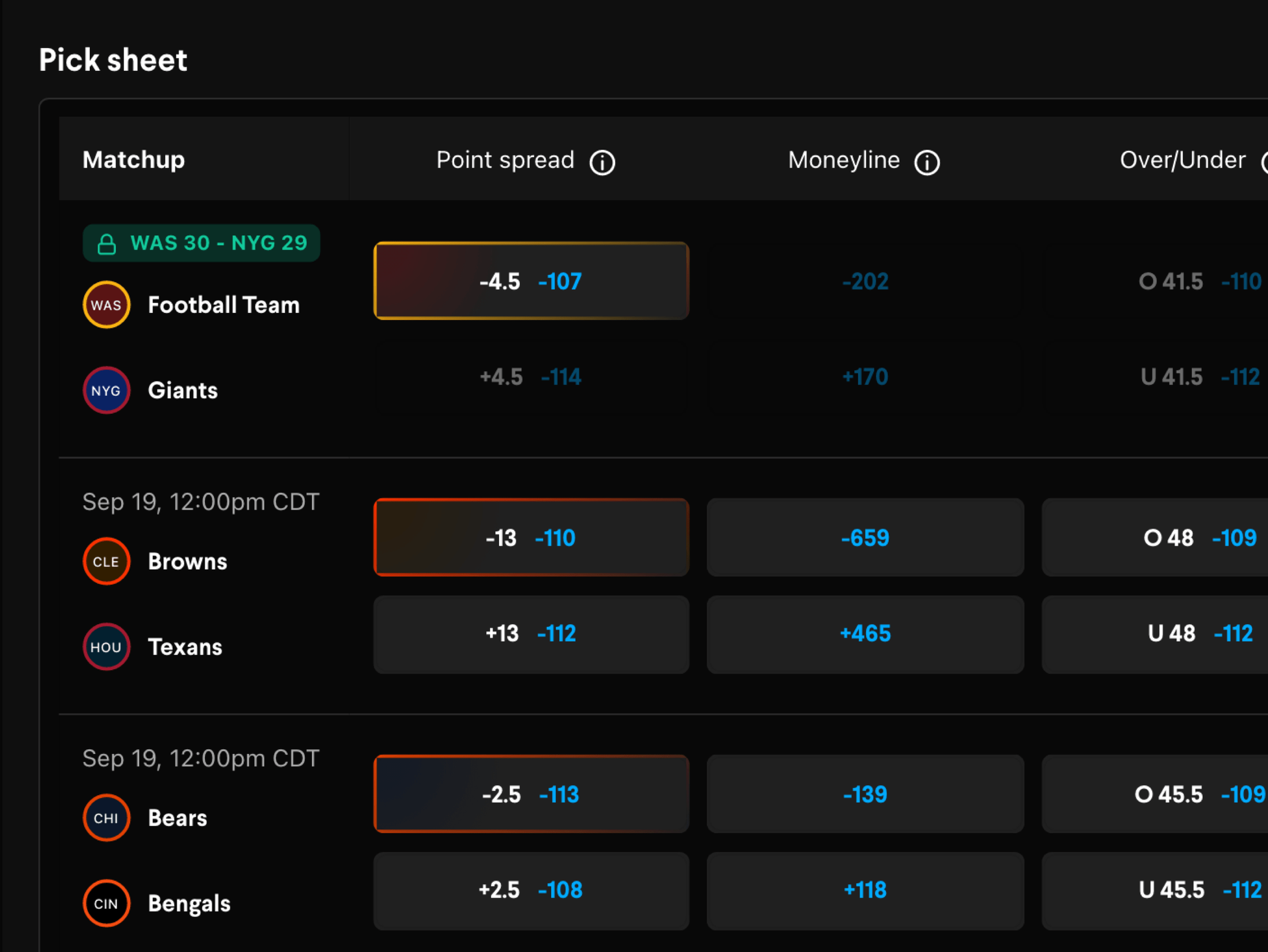This screenshot has height=952, width=1268.
Task: Click the HOU Texans logo badge
Action: click(106, 647)
